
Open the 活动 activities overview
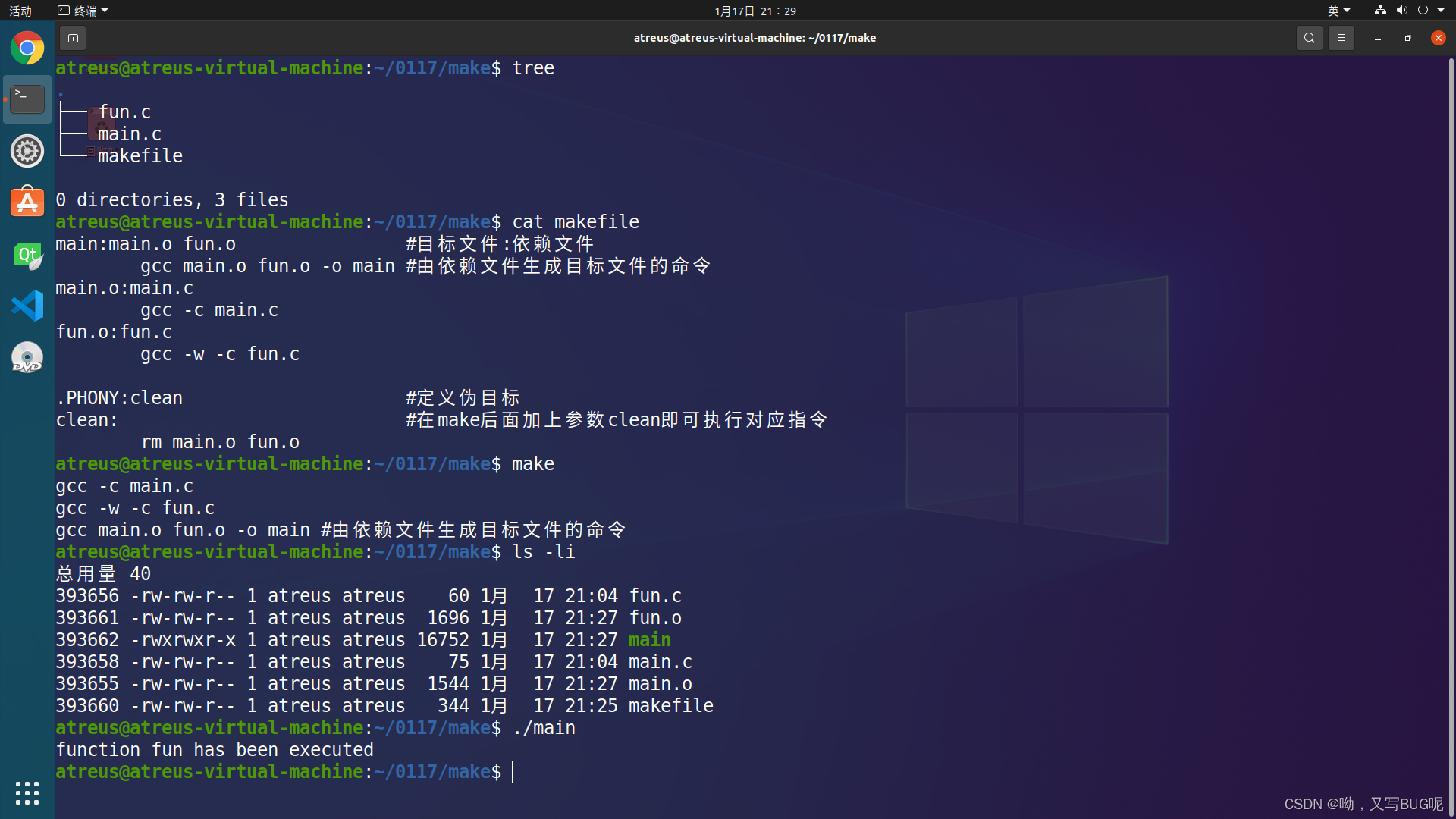click(x=20, y=11)
